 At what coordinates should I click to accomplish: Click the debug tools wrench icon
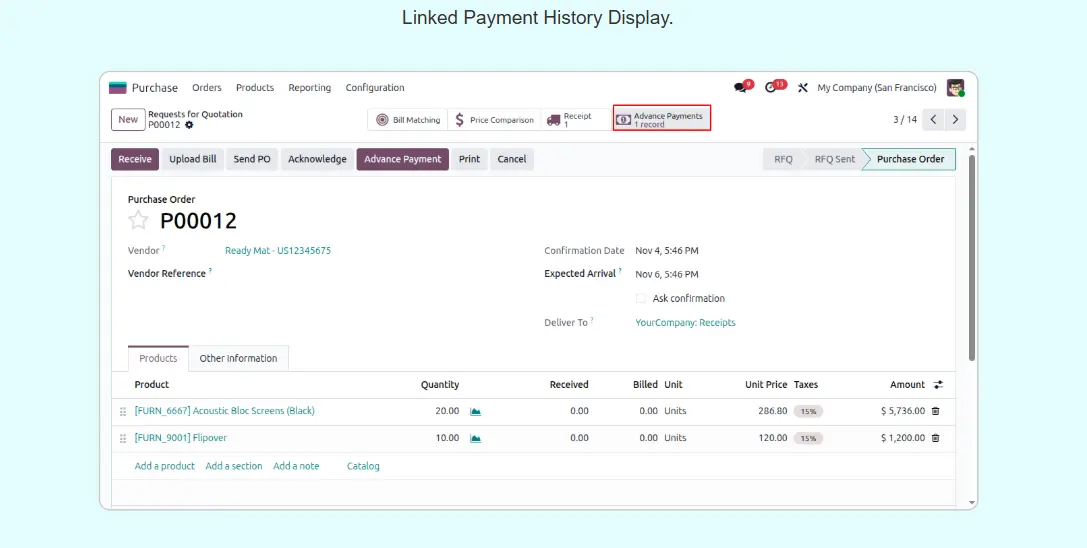(802, 88)
